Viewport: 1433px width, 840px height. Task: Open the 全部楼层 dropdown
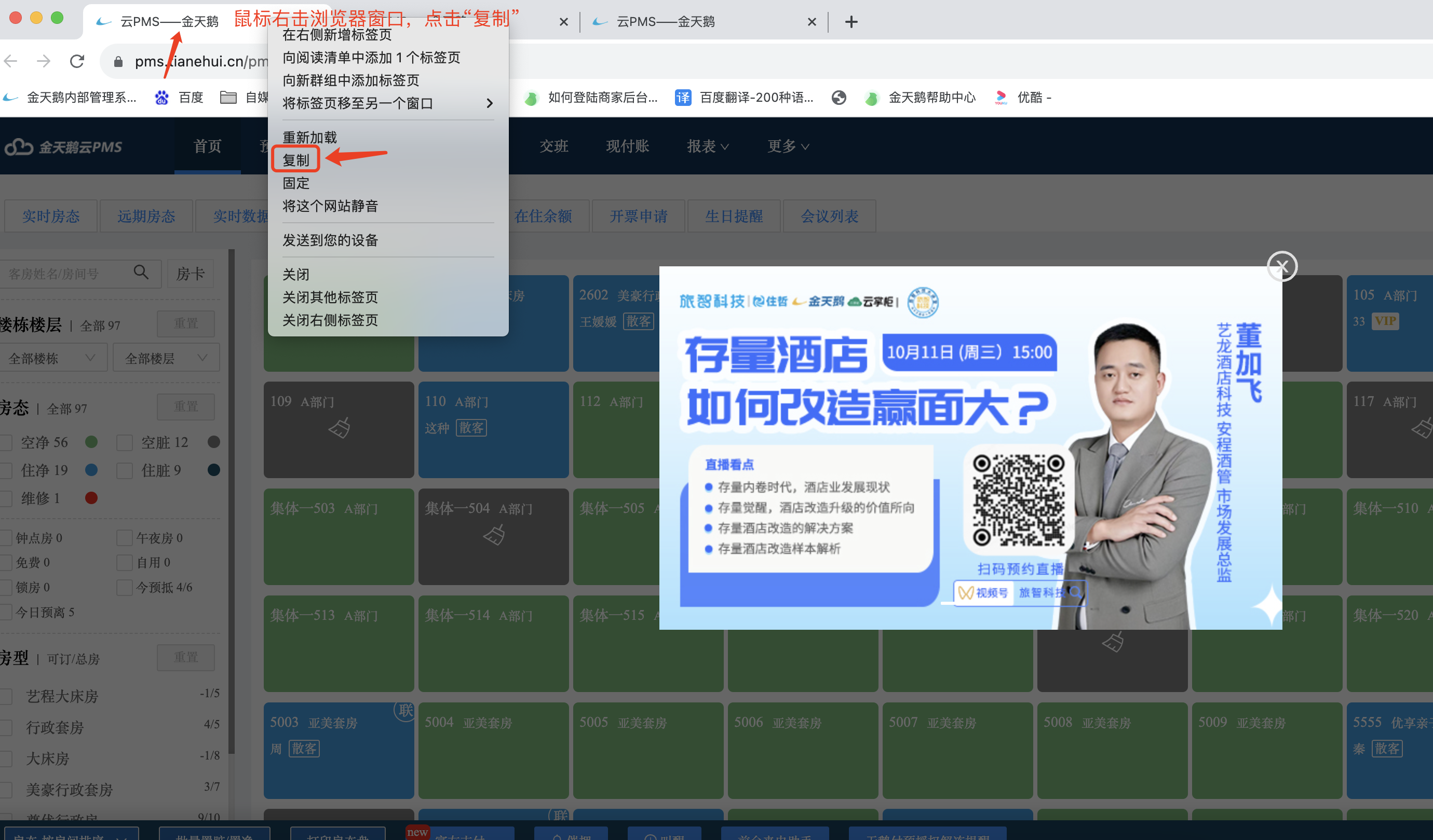tap(167, 358)
